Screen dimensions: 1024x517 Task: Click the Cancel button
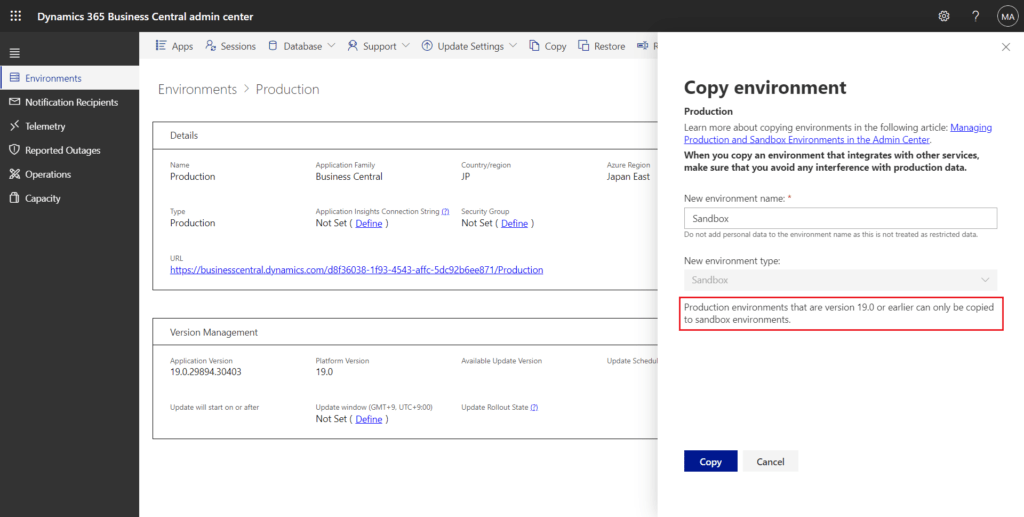click(770, 461)
